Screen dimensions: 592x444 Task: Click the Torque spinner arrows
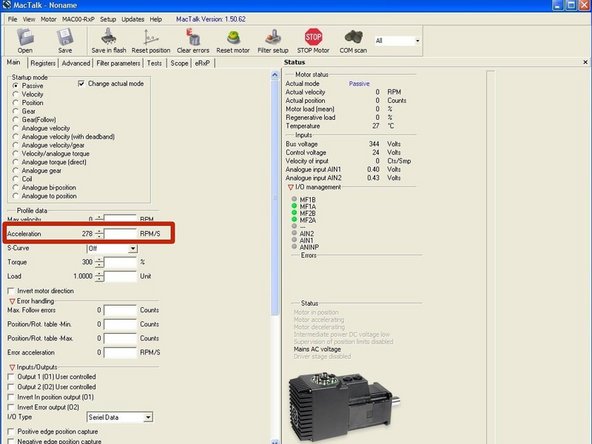point(99,262)
